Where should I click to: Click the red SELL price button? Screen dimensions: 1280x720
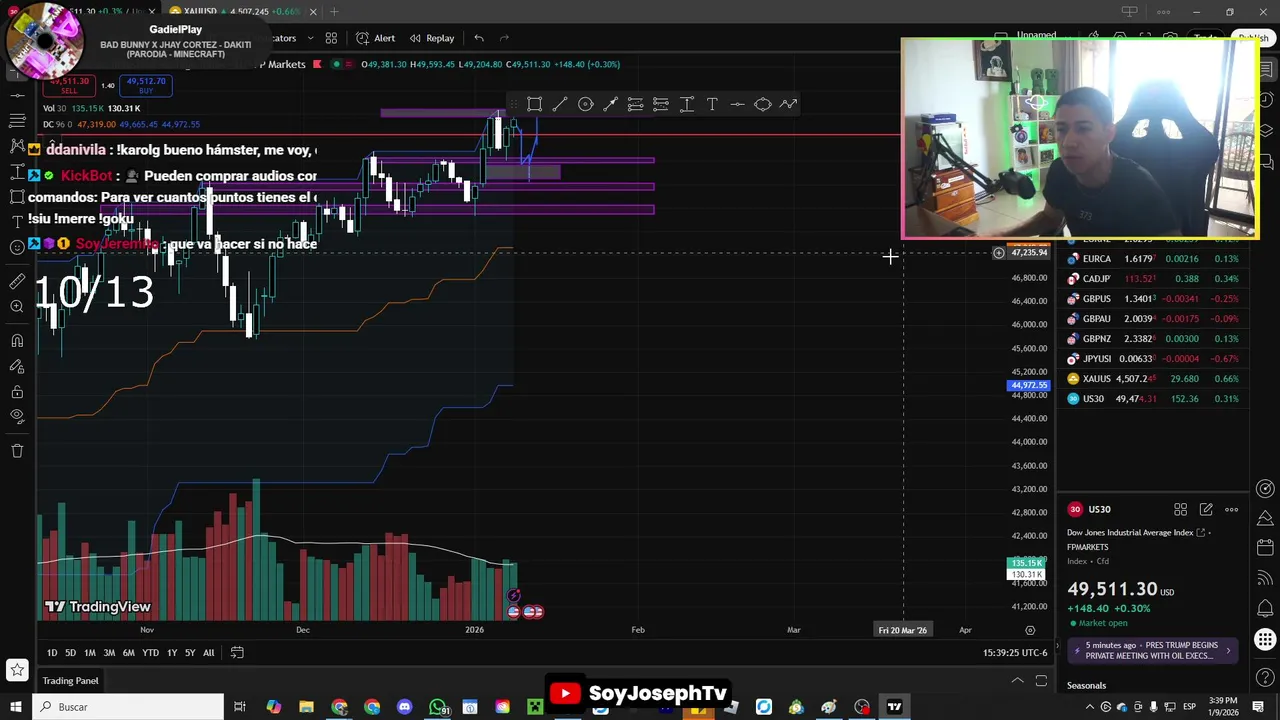(x=69, y=86)
